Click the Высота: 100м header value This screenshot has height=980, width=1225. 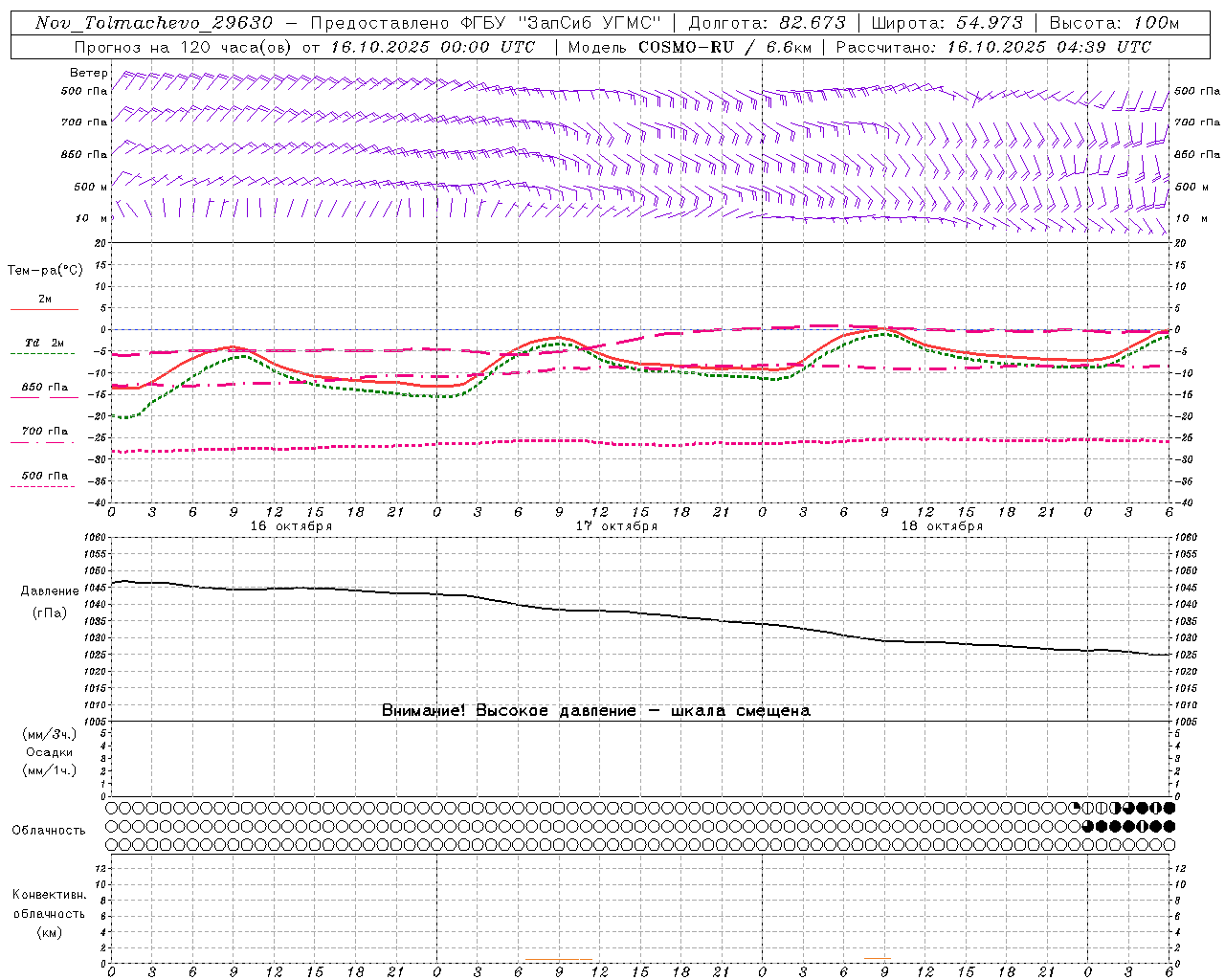[1115, 23]
